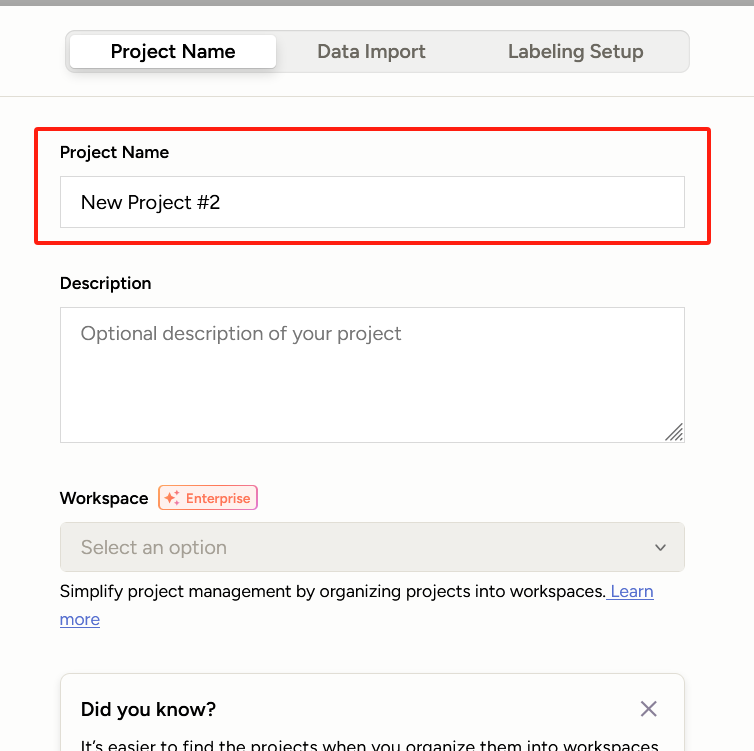Follow the 'Learn more' link
Viewport: 754px width, 751px height.
631,592
